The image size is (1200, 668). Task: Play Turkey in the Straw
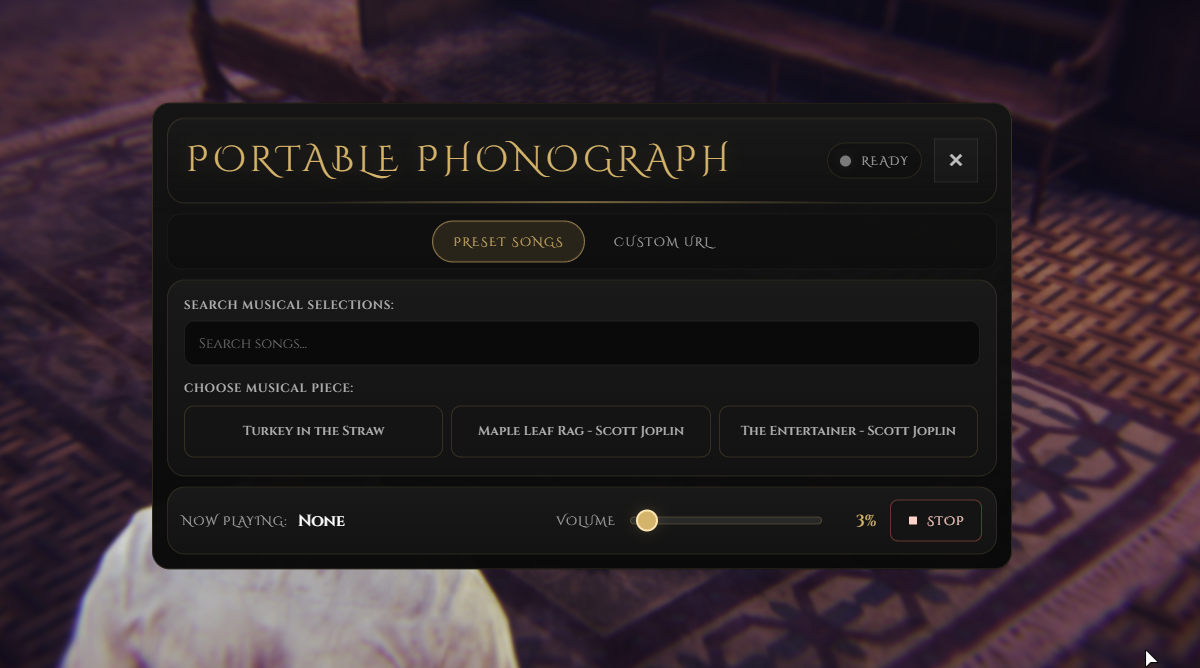(x=313, y=431)
